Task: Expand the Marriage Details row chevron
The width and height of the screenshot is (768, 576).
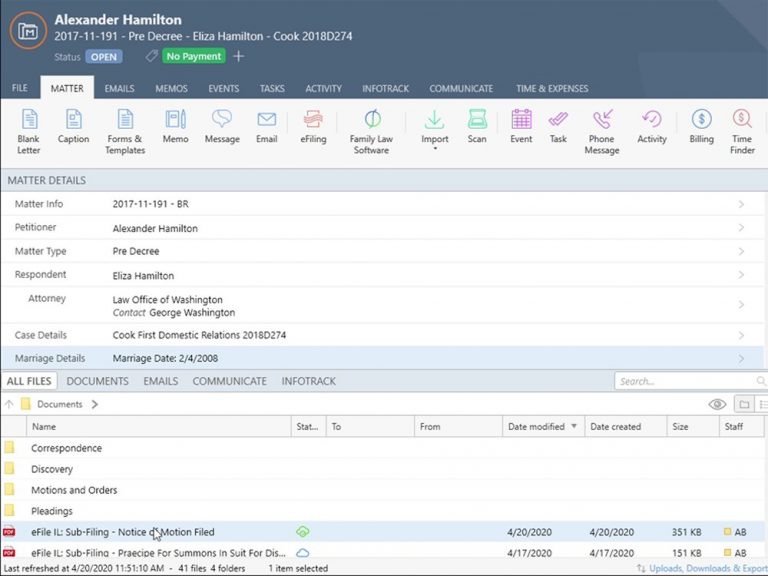Action: click(741, 359)
